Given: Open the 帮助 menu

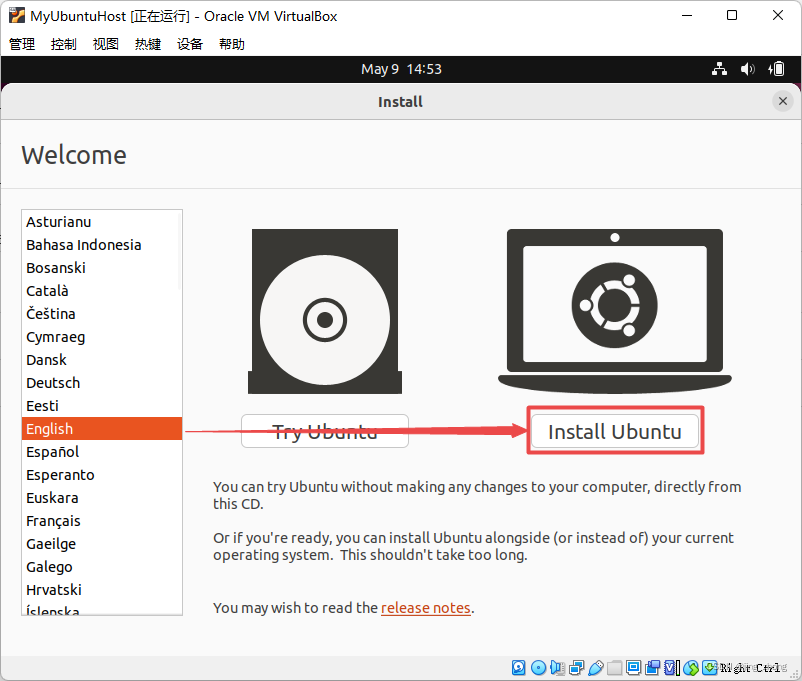Looking at the screenshot, I should pyautogui.click(x=232, y=44).
